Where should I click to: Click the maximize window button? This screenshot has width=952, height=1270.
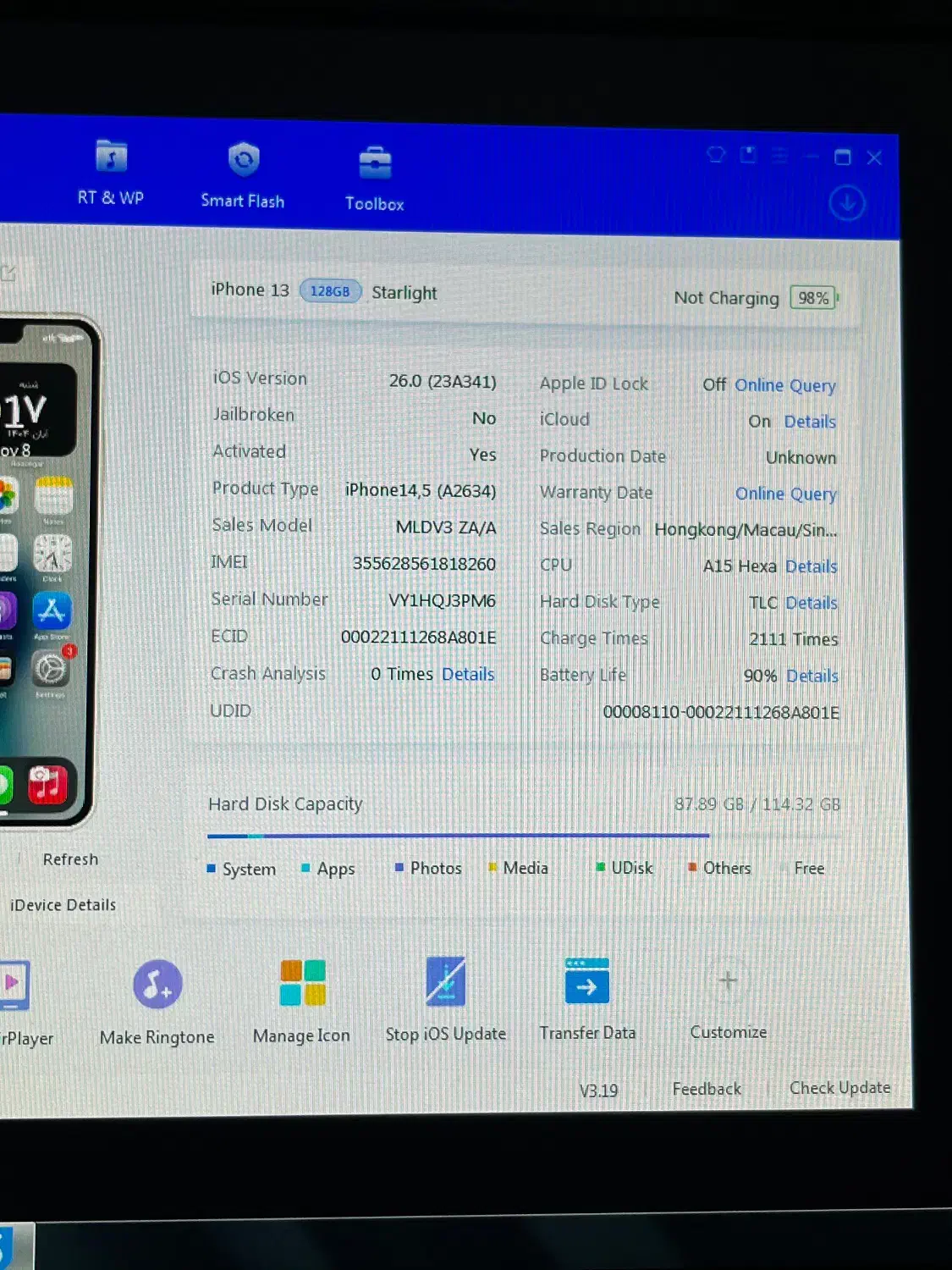coord(842,157)
